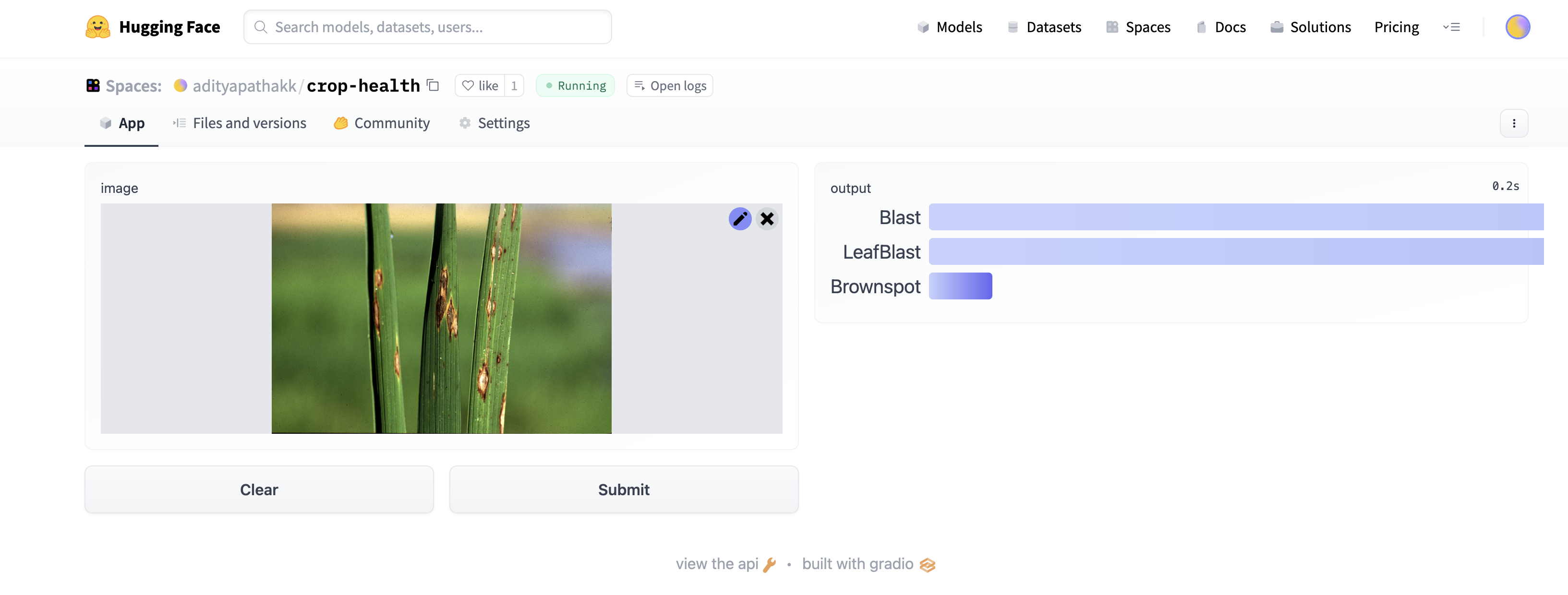Viewport: 1568px width, 595px height.
Task: Submit the image for prediction
Action: click(623, 489)
